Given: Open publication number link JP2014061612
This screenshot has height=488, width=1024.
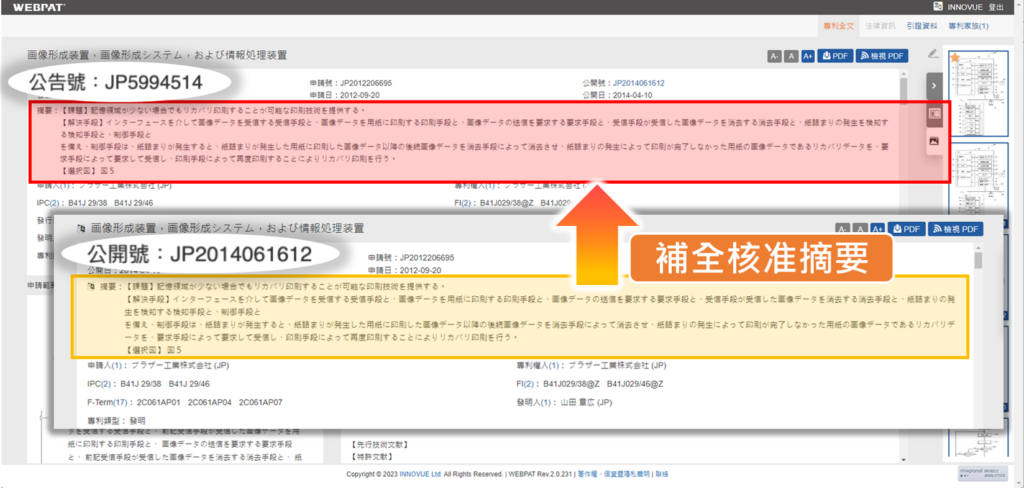Looking at the screenshot, I should coord(639,84).
